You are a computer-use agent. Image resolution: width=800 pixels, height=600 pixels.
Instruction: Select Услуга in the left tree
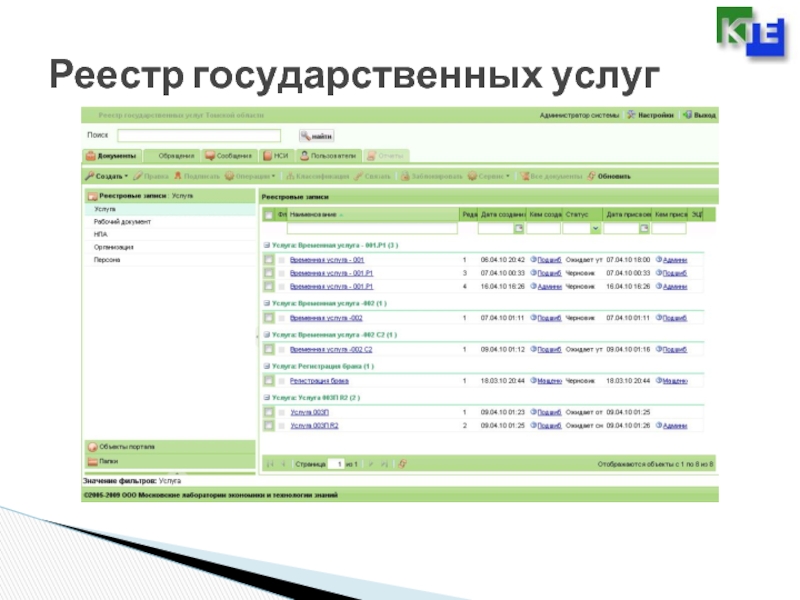(170, 209)
